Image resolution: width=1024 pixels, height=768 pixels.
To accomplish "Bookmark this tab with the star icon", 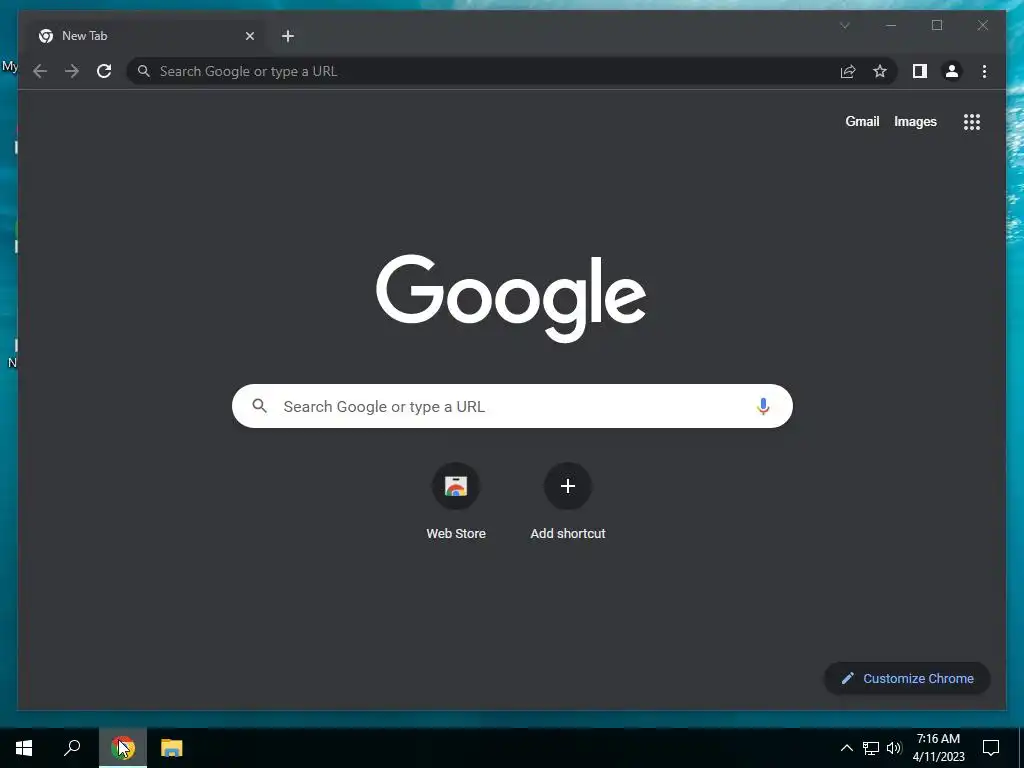I will [880, 71].
